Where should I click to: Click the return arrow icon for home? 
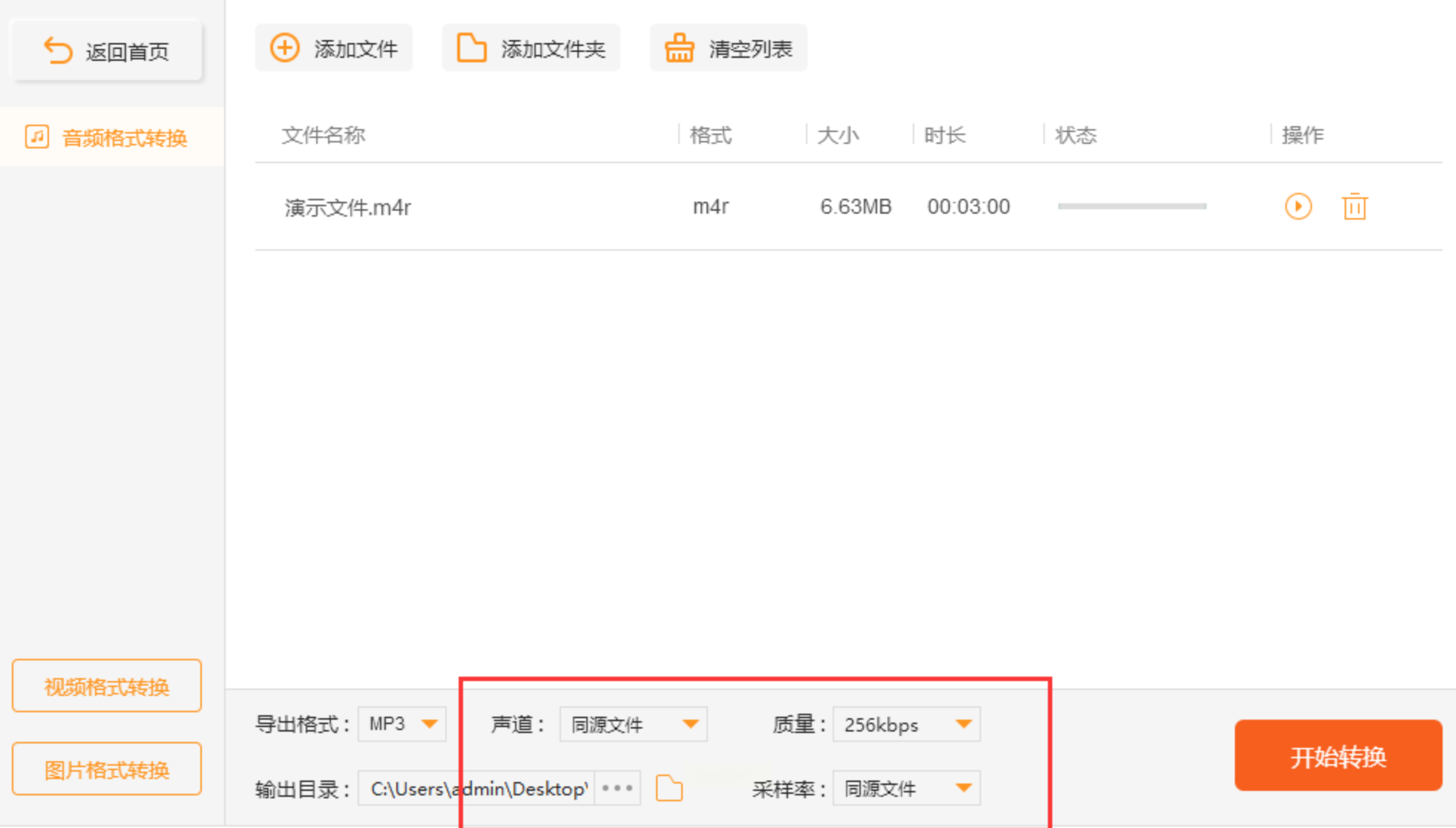[x=58, y=50]
